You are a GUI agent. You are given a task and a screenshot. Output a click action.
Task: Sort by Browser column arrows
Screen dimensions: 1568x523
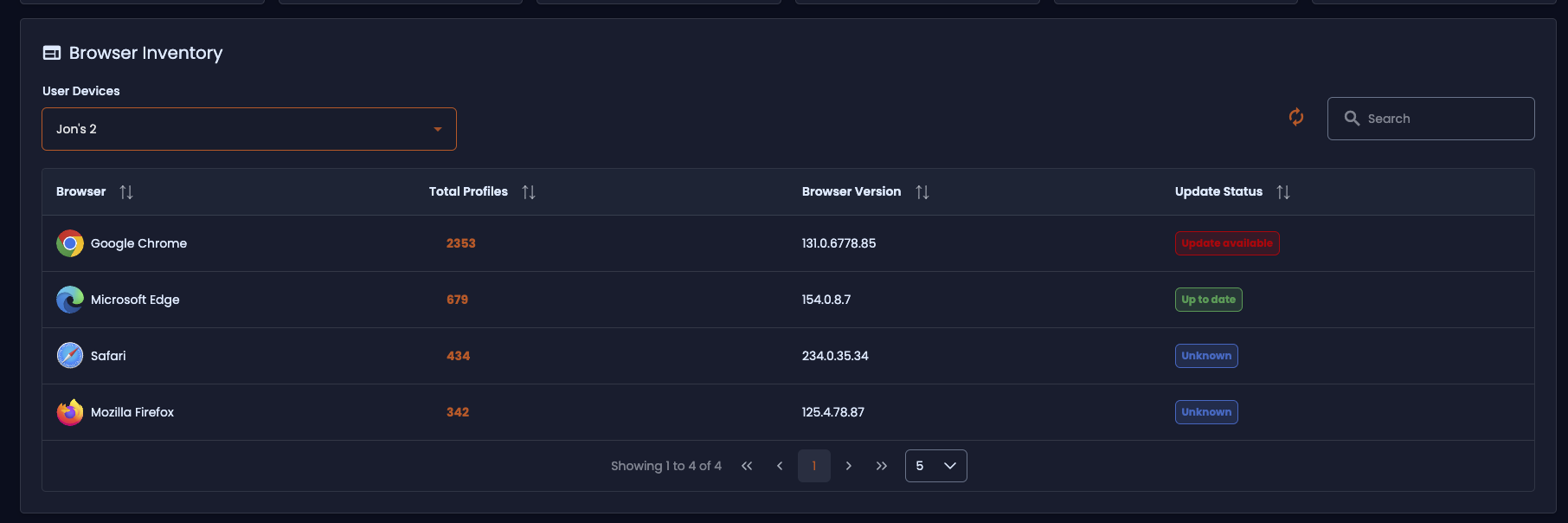126,192
